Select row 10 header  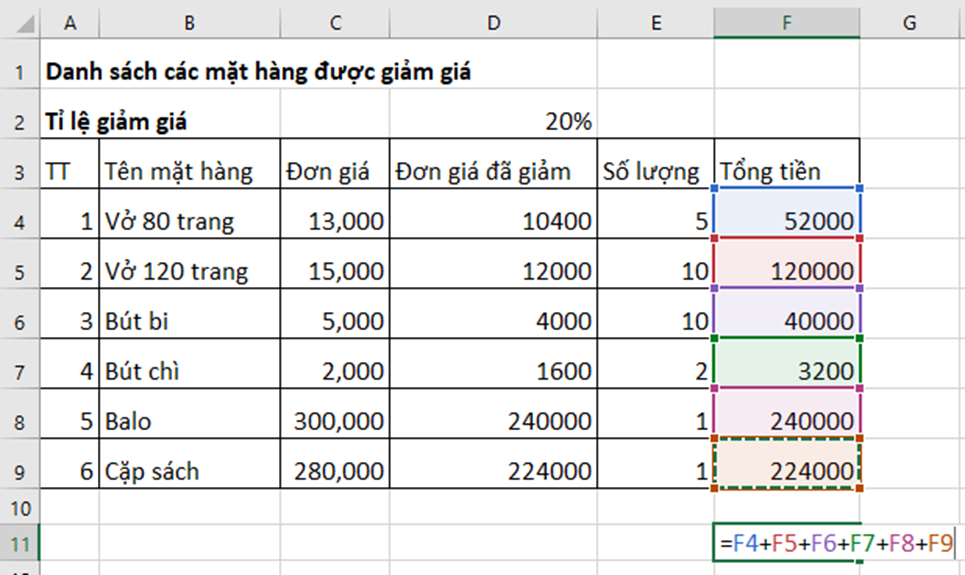20,508
